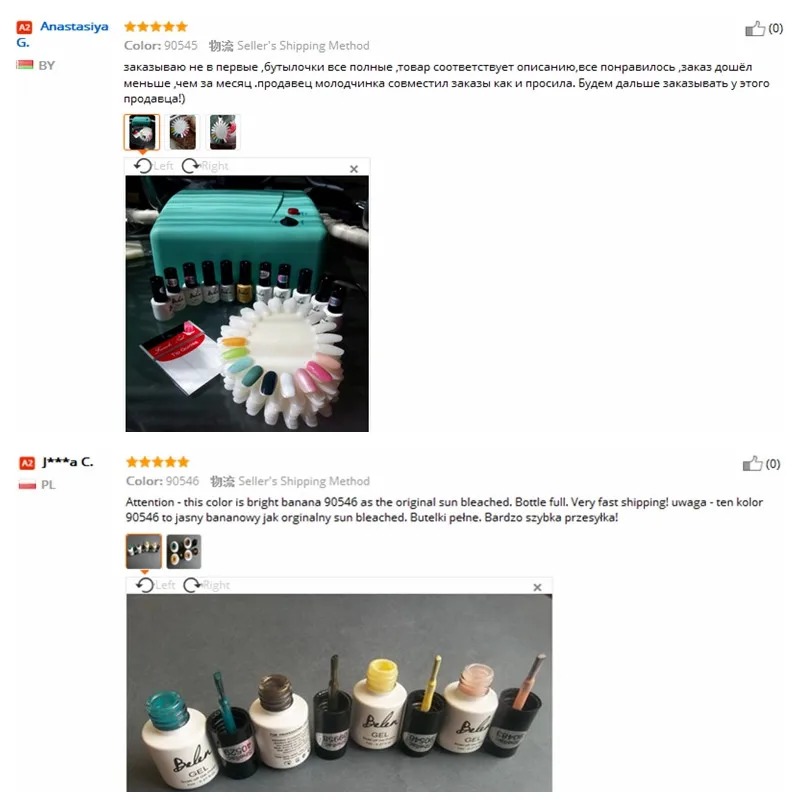Click the thumbs-up icon on J***a C.'s review

tap(753, 463)
